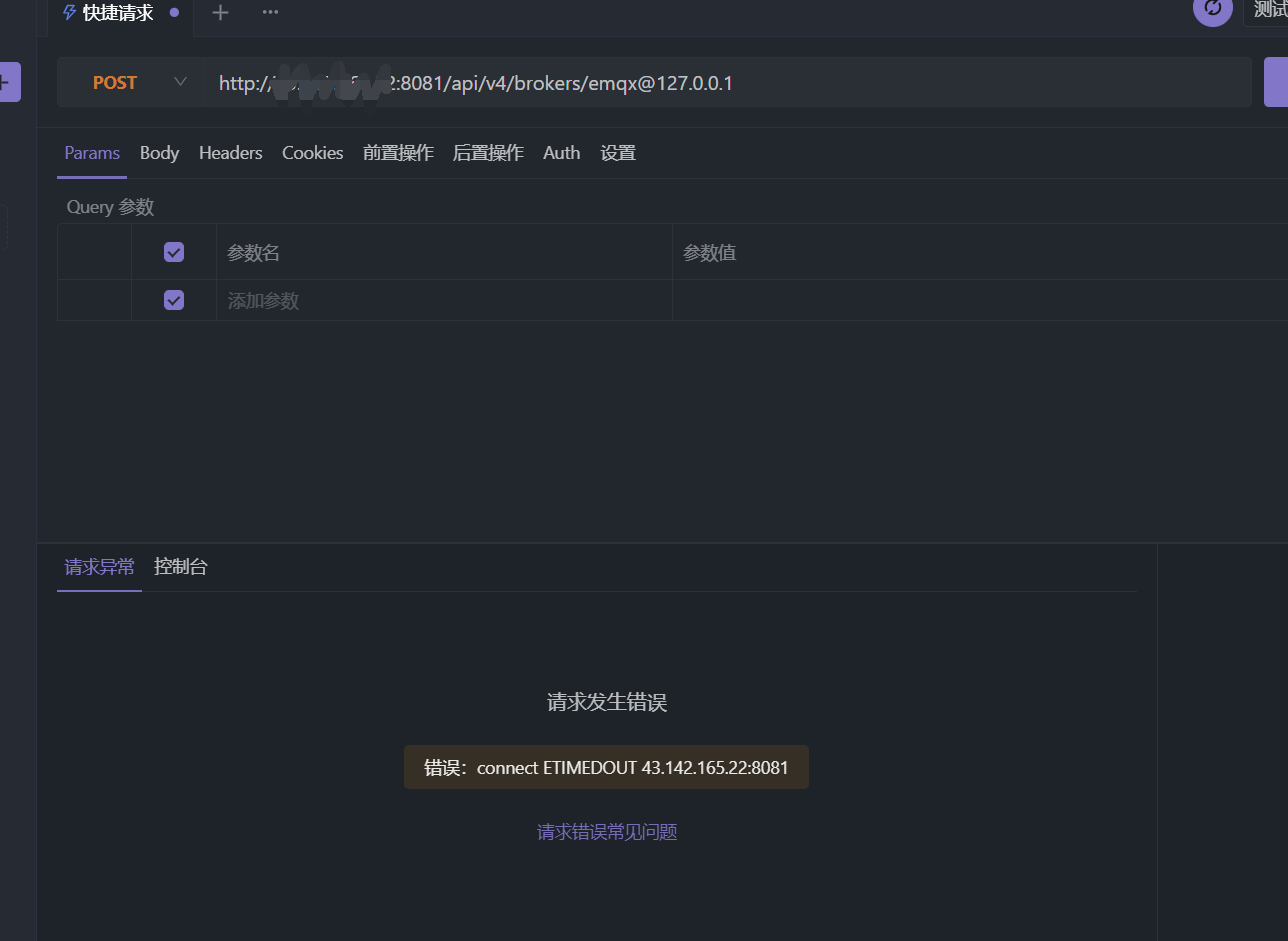1288x941 pixels.
Task: Click the purple plus button on left sidebar
Action: (9, 82)
